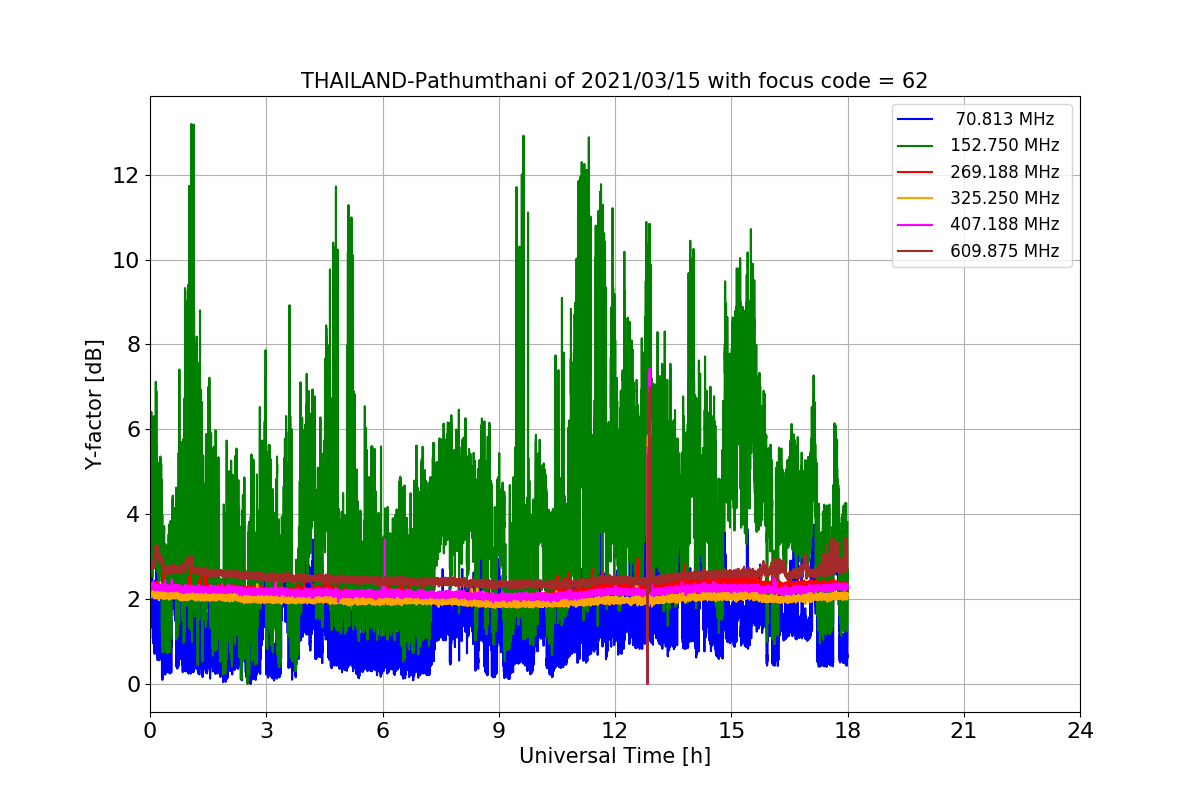Select the 325.250 MHz legend label
Image resolution: width=1200 pixels, height=800 pixels.
1004,198
